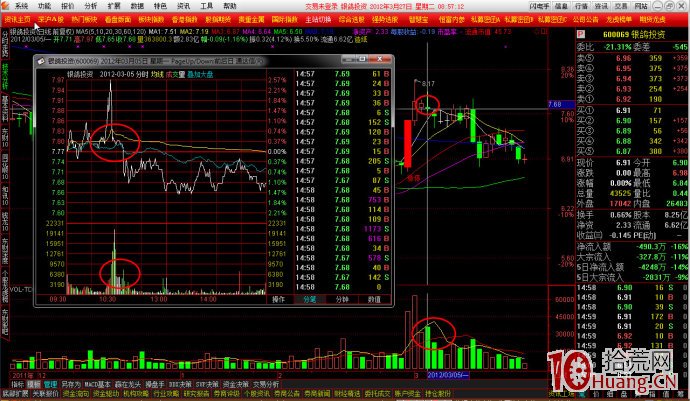Open 个股资讯 in bottom bar
This screenshot has width=690, height=401.
257,394
